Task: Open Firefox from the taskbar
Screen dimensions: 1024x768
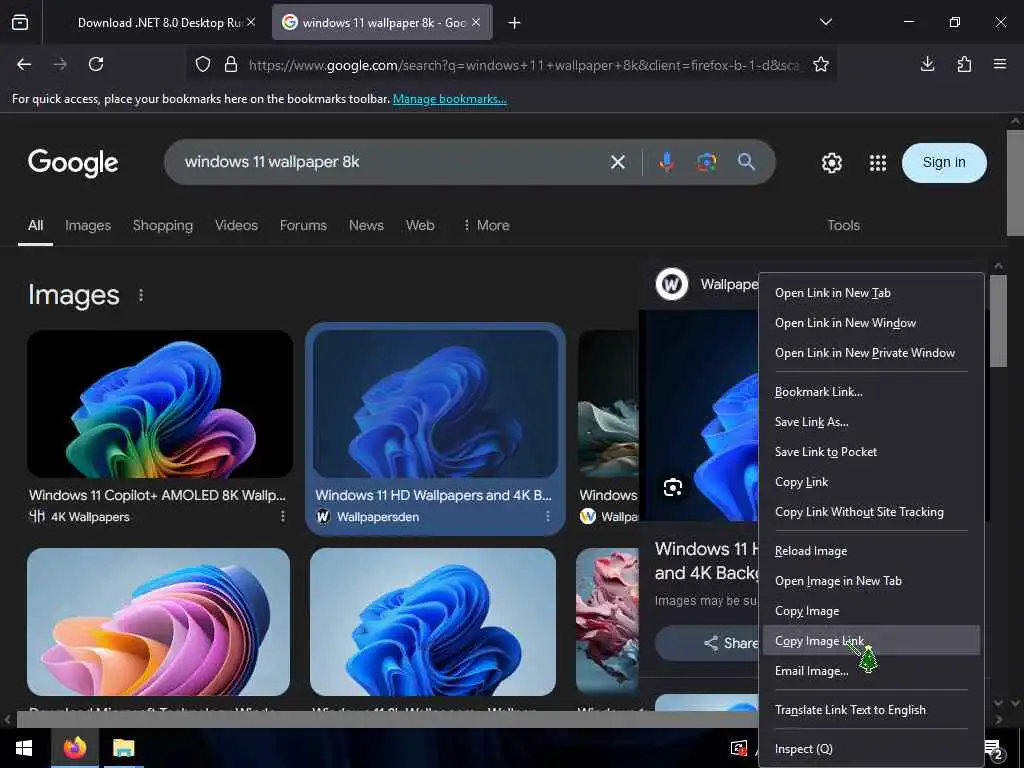Action: [74, 748]
